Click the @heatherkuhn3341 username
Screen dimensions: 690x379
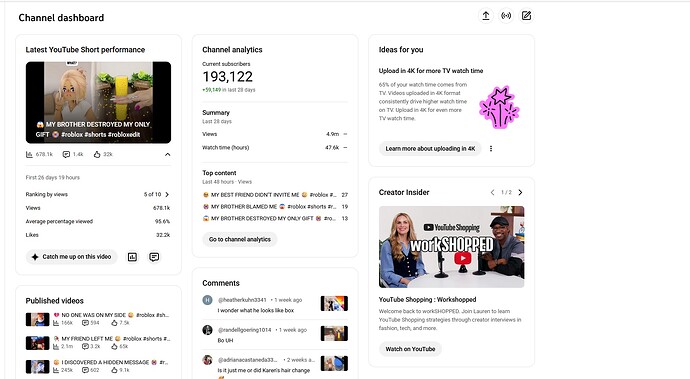click(242, 300)
